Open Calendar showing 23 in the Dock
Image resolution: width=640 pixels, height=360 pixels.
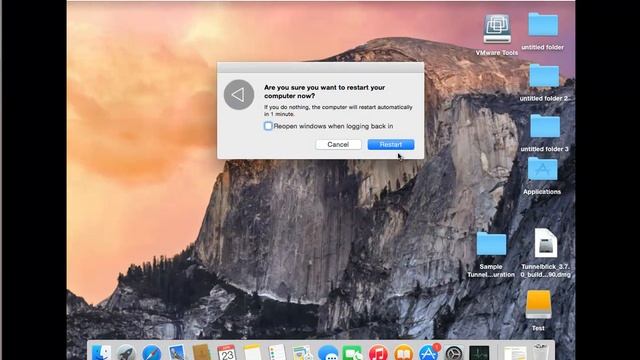pos(227,353)
